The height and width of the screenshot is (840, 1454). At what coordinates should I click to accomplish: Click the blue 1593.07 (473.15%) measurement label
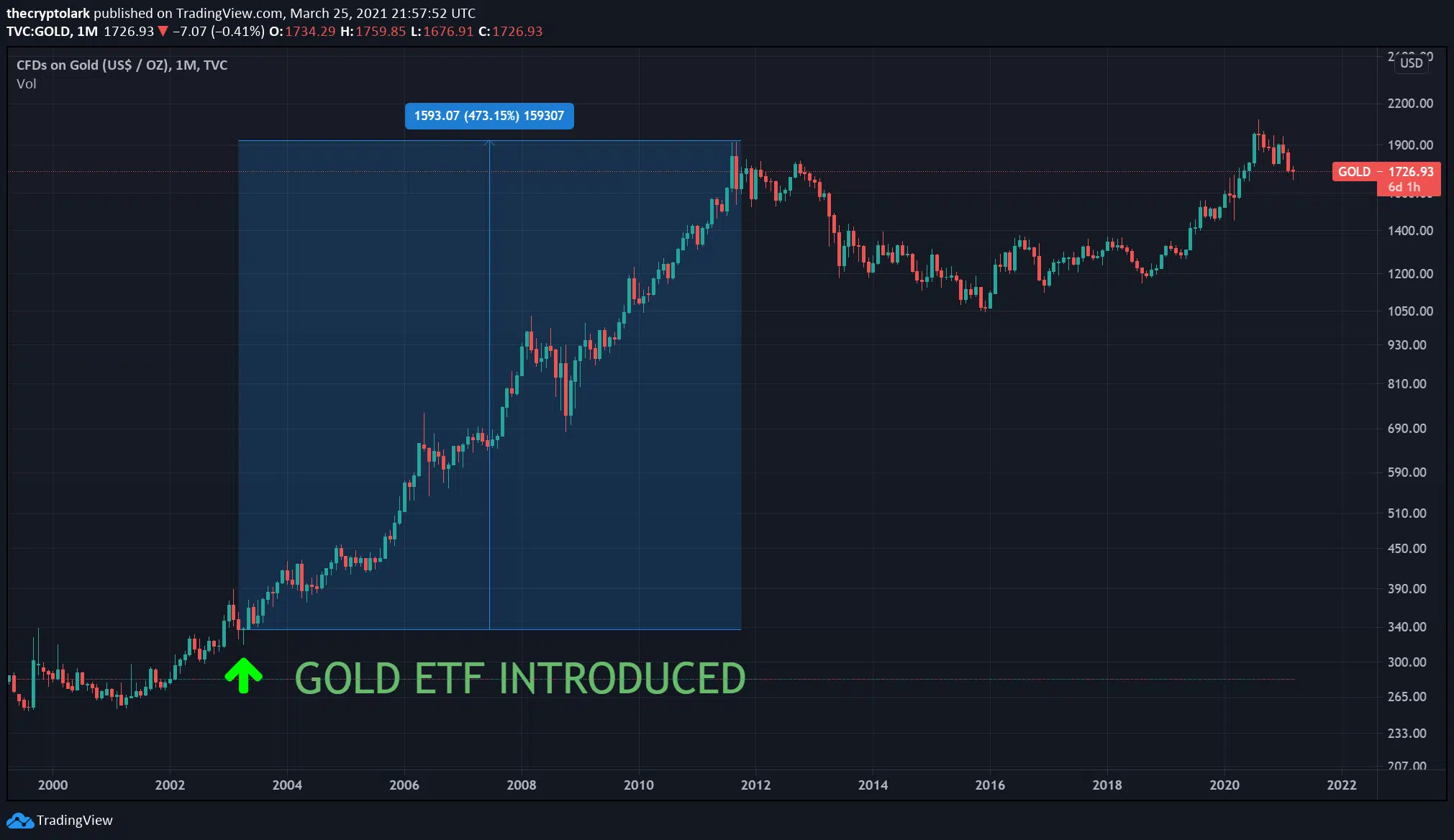coord(489,116)
